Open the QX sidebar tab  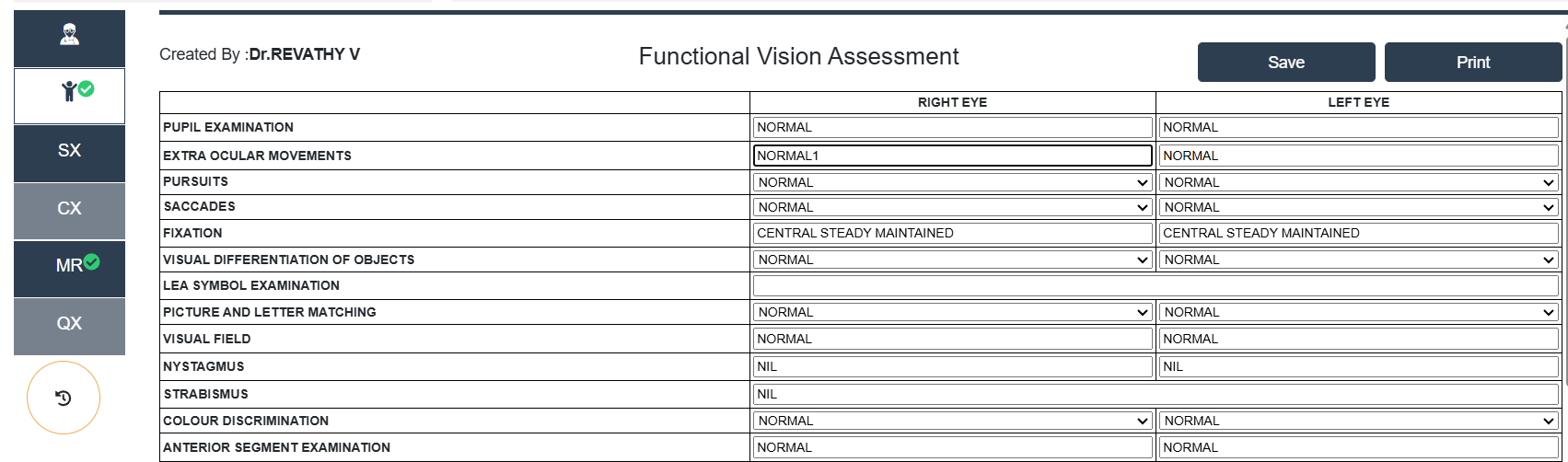click(69, 324)
